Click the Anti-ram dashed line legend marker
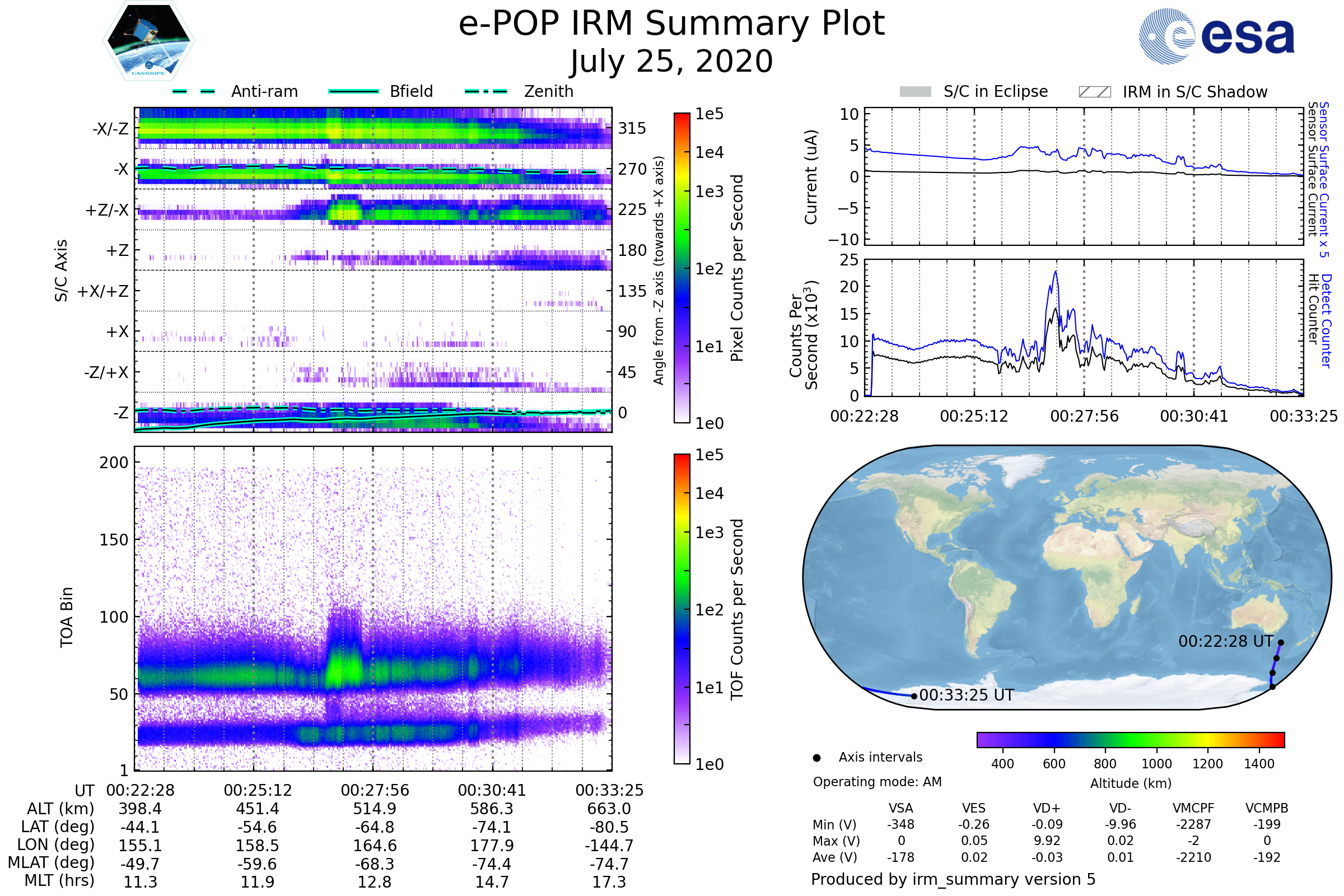Image resolution: width=1344 pixels, height=896 pixels. point(194,91)
